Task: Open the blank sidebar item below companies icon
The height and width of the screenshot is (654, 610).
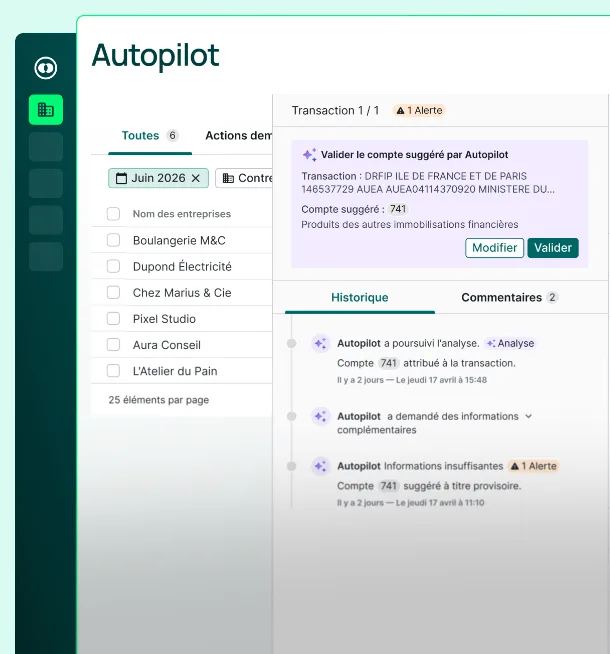Action: pyautogui.click(x=46, y=147)
